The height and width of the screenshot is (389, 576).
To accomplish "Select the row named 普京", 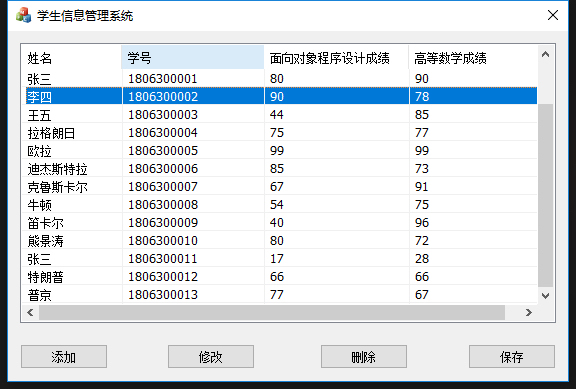I will (281, 295).
